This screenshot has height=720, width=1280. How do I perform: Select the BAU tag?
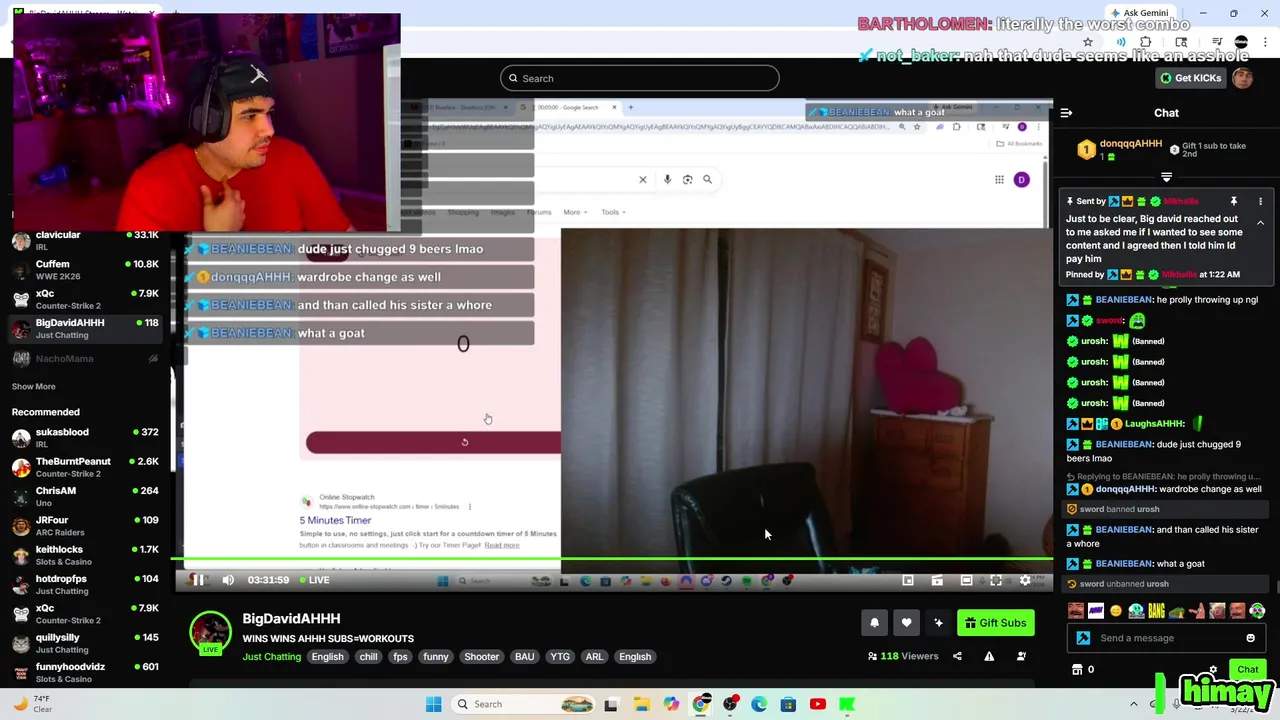[524, 657]
